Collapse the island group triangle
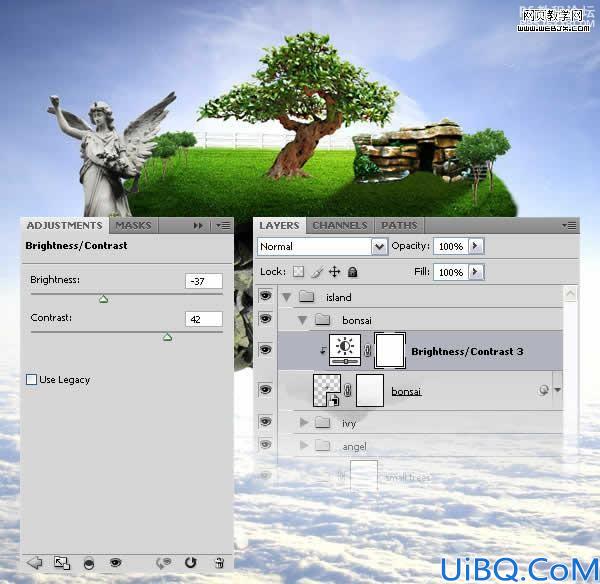Screen dimensions: 600x584 (x=287, y=297)
